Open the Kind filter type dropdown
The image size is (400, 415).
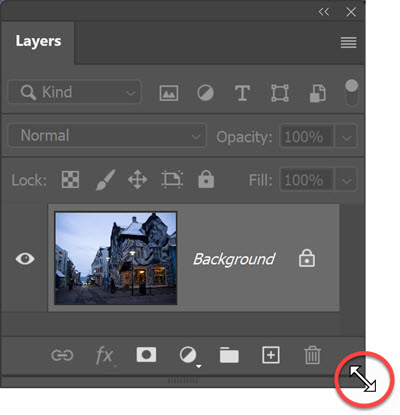[x=74, y=92]
